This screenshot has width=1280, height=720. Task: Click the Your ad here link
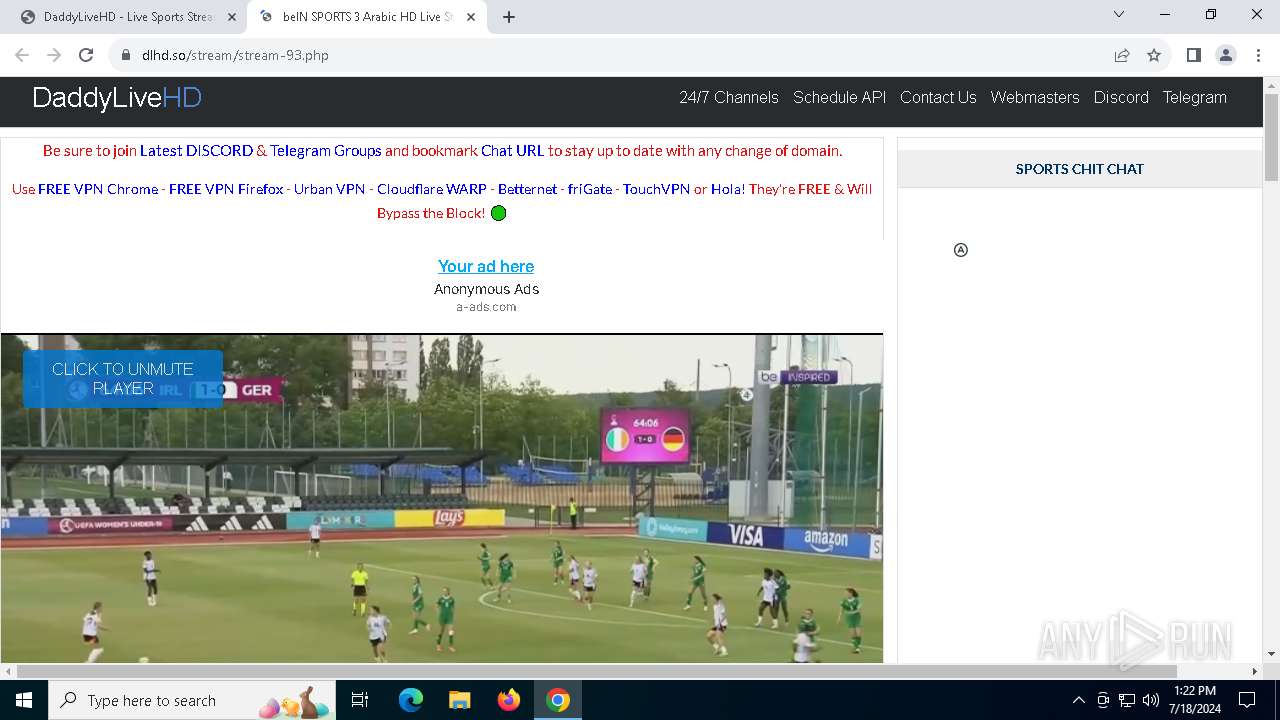pyautogui.click(x=486, y=266)
